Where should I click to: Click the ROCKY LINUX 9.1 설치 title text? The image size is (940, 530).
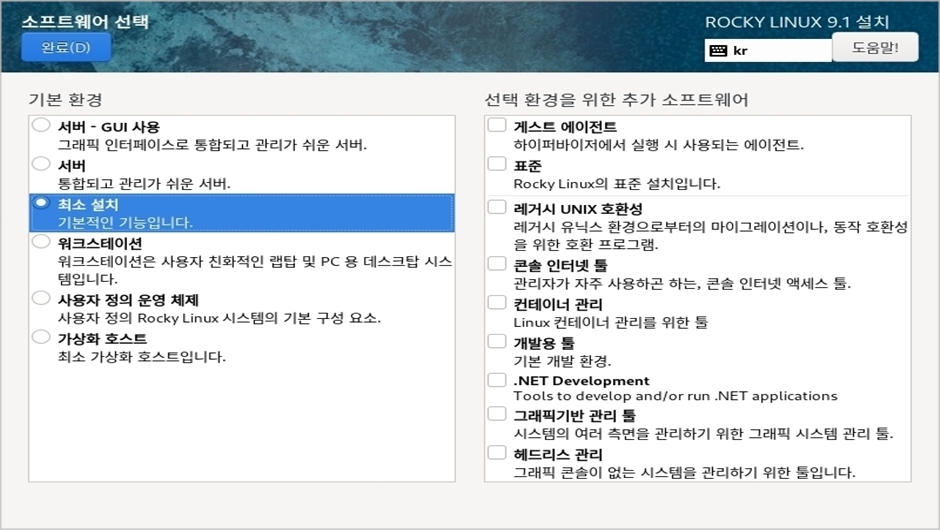click(797, 22)
